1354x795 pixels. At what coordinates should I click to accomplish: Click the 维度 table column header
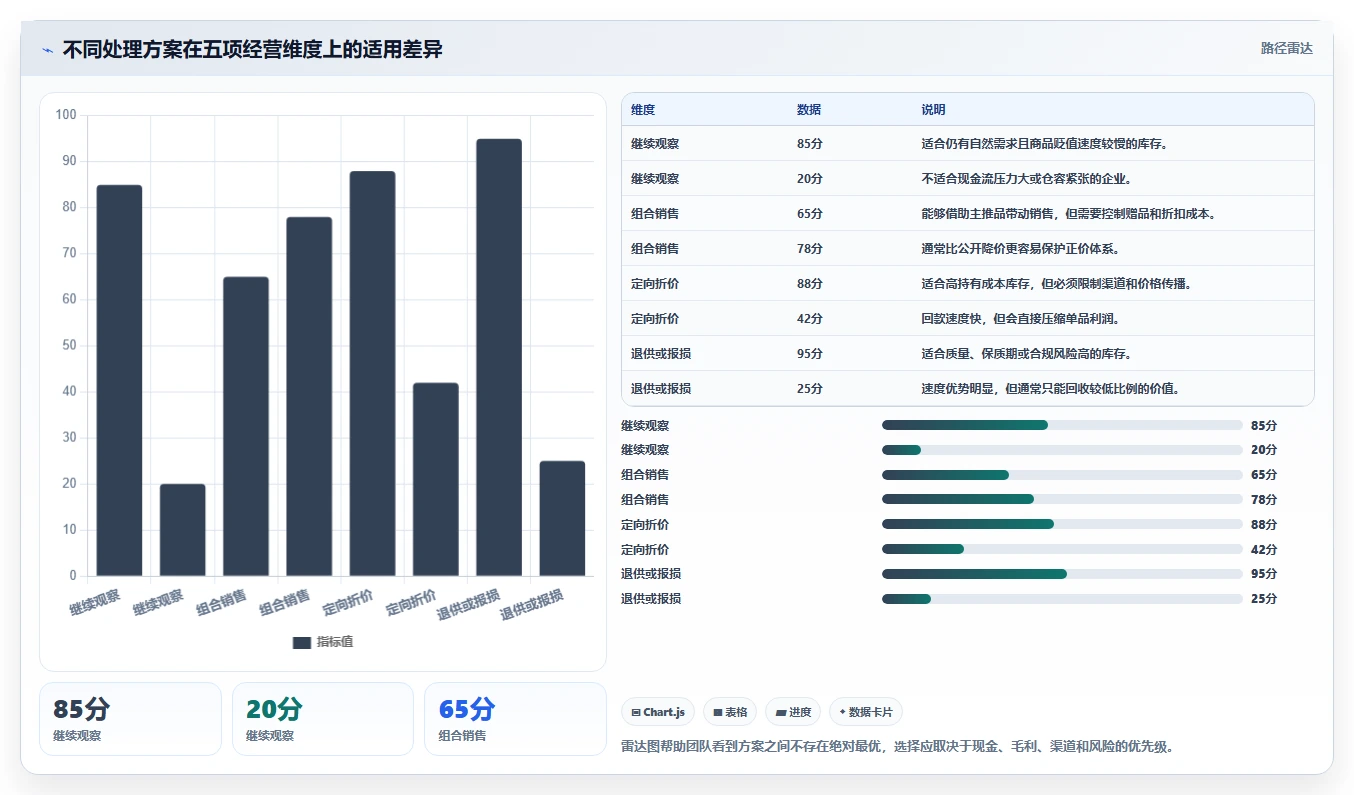click(x=643, y=110)
